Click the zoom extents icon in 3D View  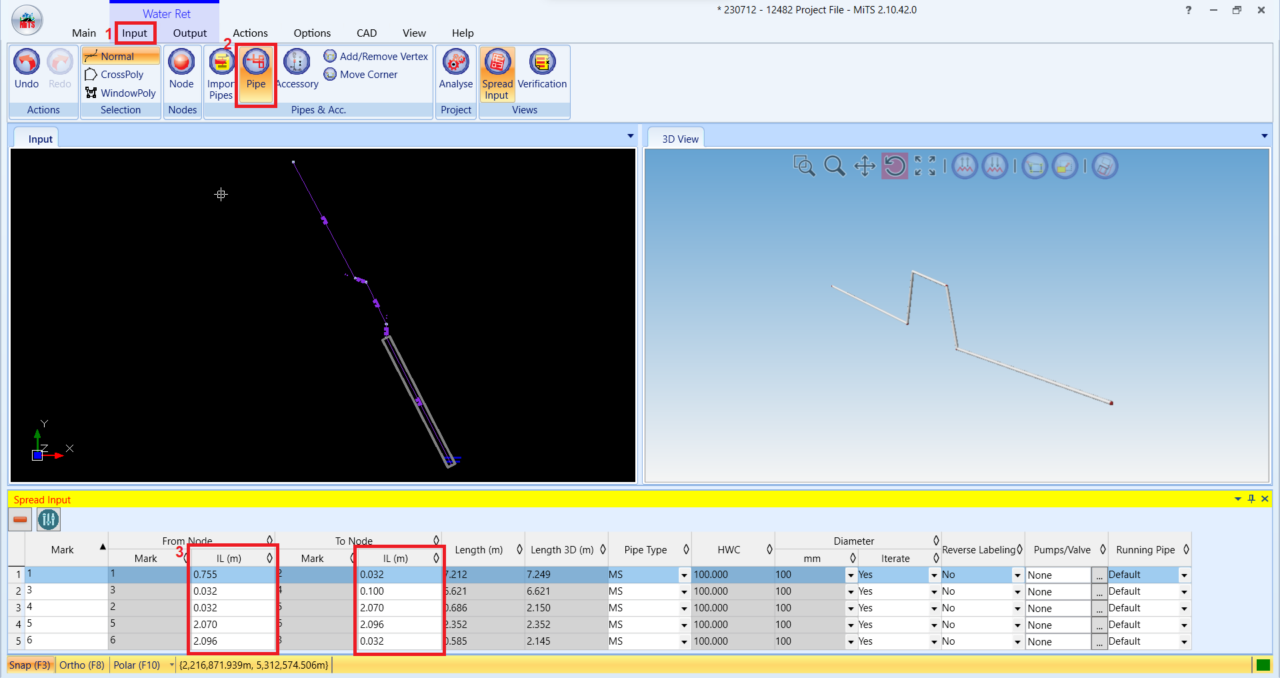click(x=924, y=166)
